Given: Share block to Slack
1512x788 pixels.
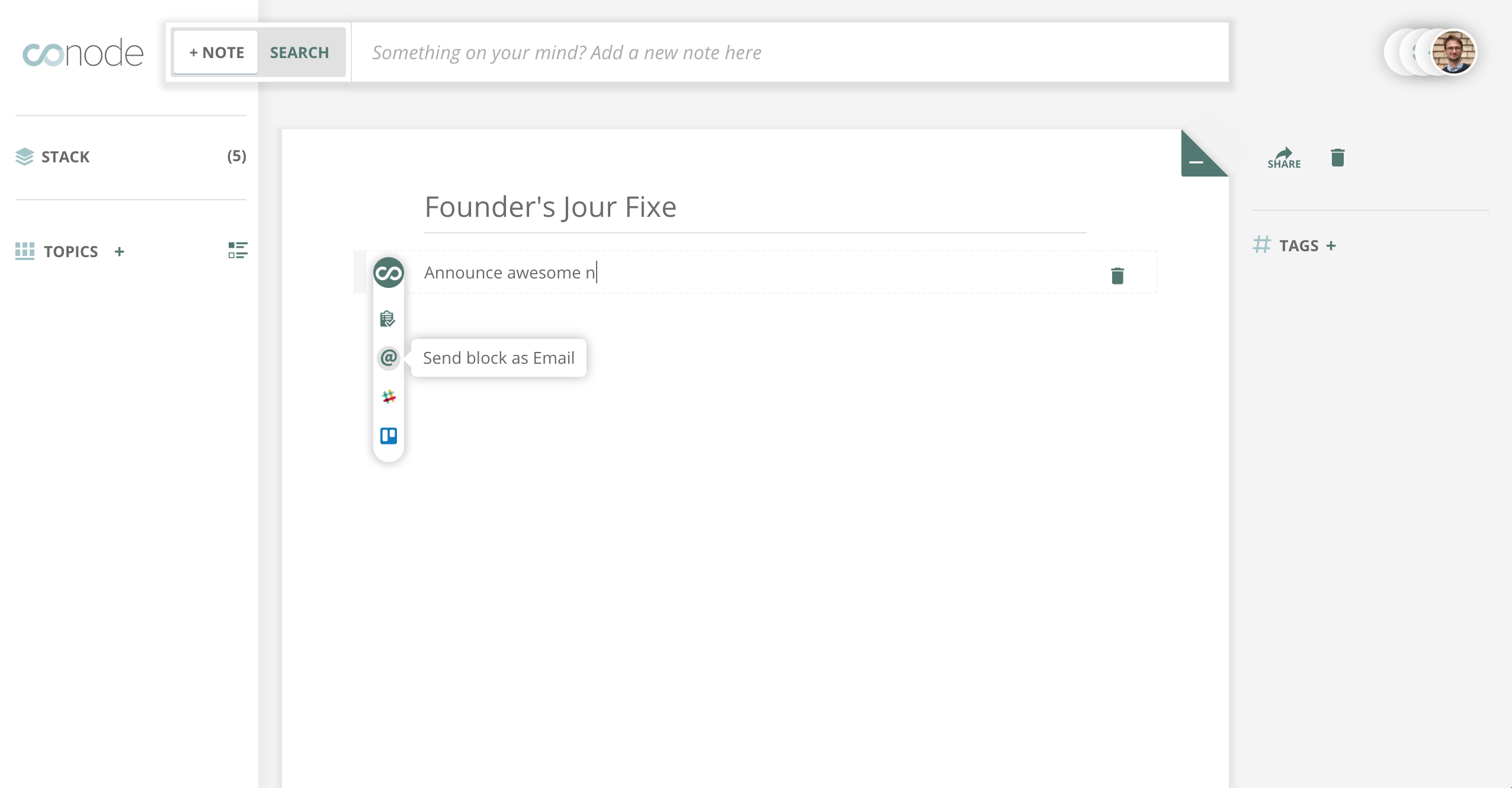Looking at the screenshot, I should pyautogui.click(x=389, y=397).
